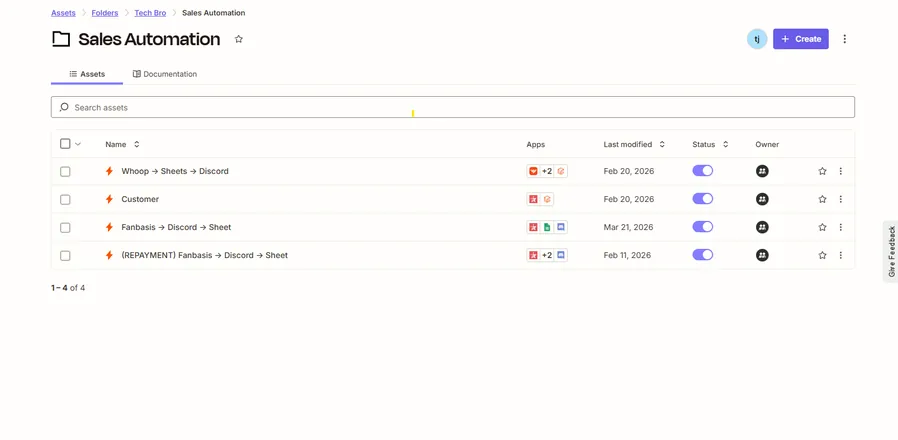Select the Whoop → Sheets → Discord checkbox
The width and height of the screenshot is (898, 440).
(x=65, y=171)
